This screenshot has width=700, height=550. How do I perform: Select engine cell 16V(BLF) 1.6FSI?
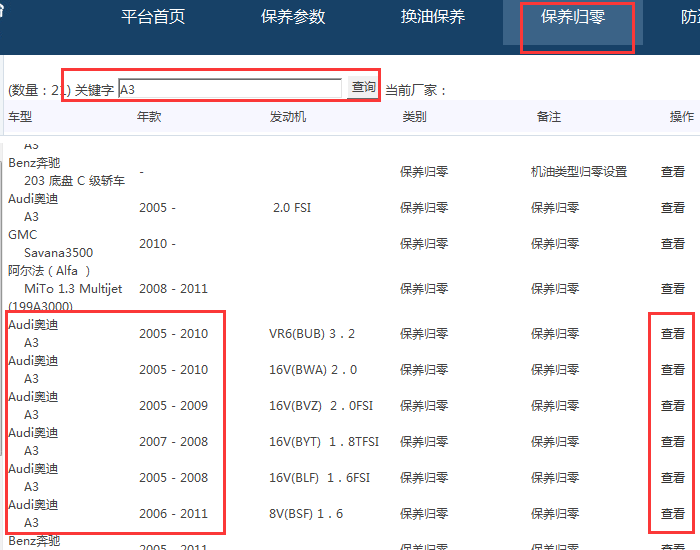(x=319, y=478)
